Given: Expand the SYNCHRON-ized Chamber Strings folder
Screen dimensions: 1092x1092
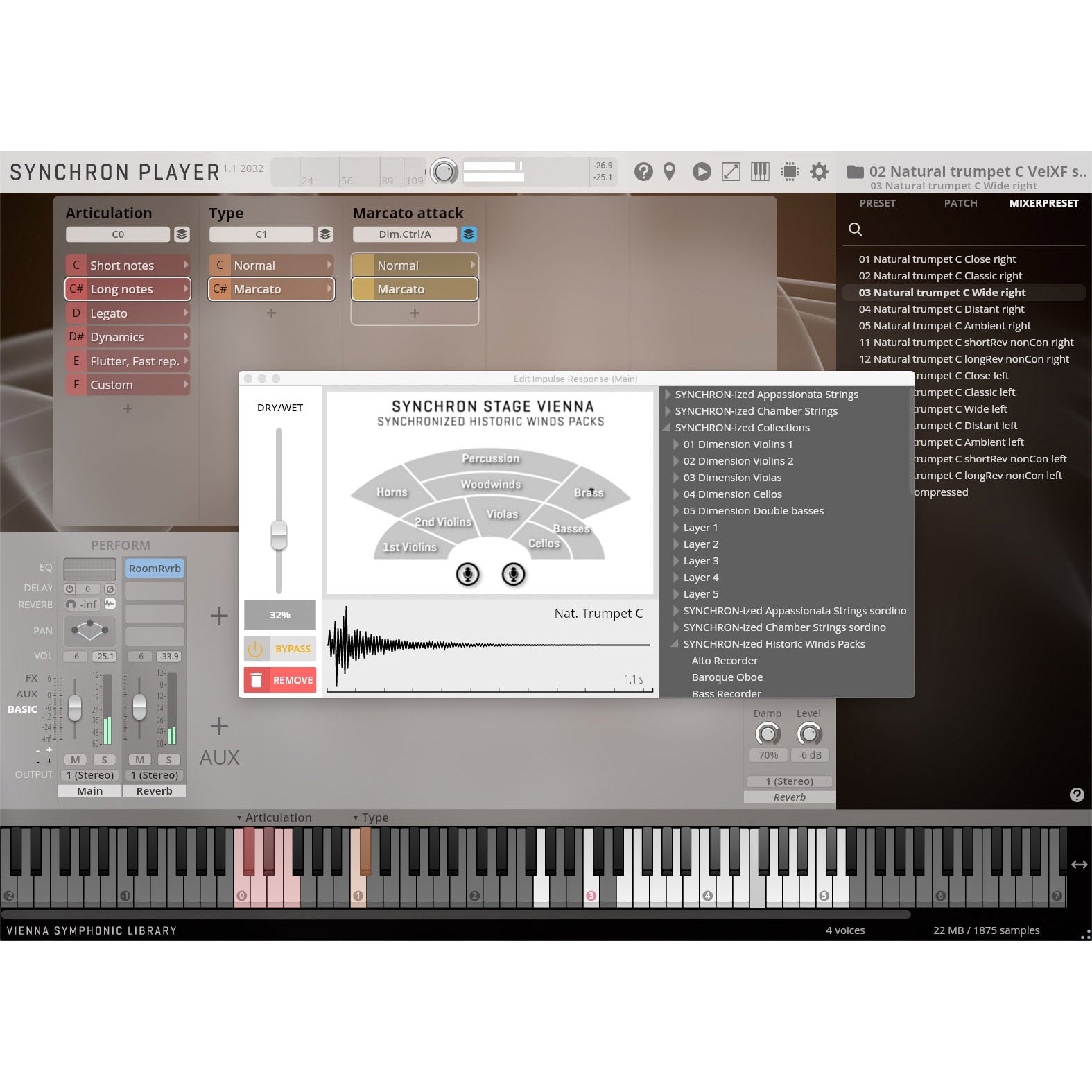Looking at the screenshot, I should (x=668, y=411).
